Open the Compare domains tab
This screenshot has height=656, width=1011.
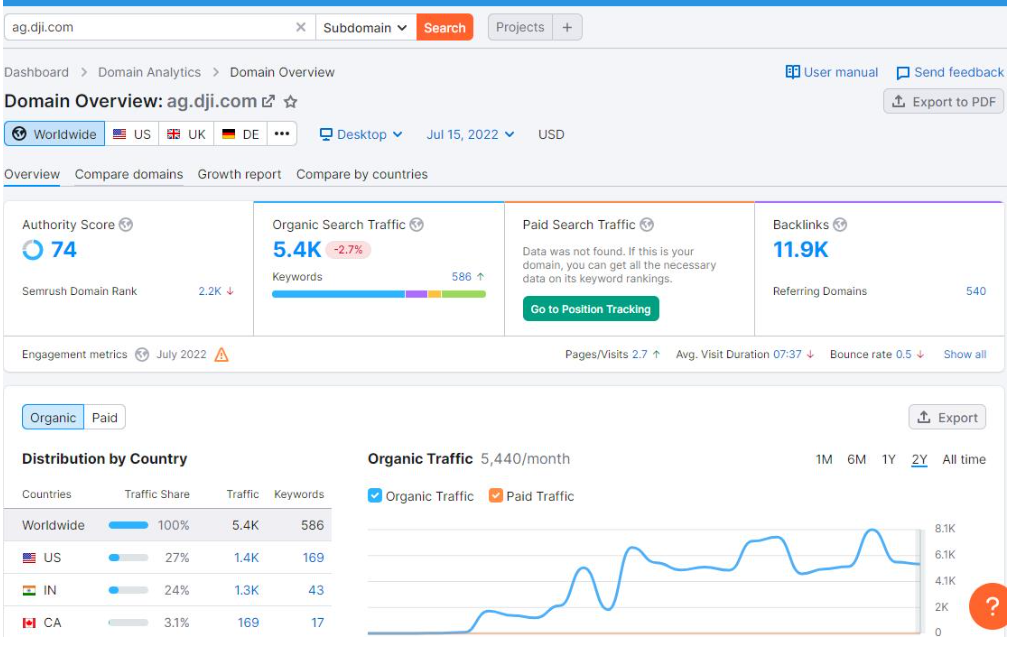[x=129, y=174]
